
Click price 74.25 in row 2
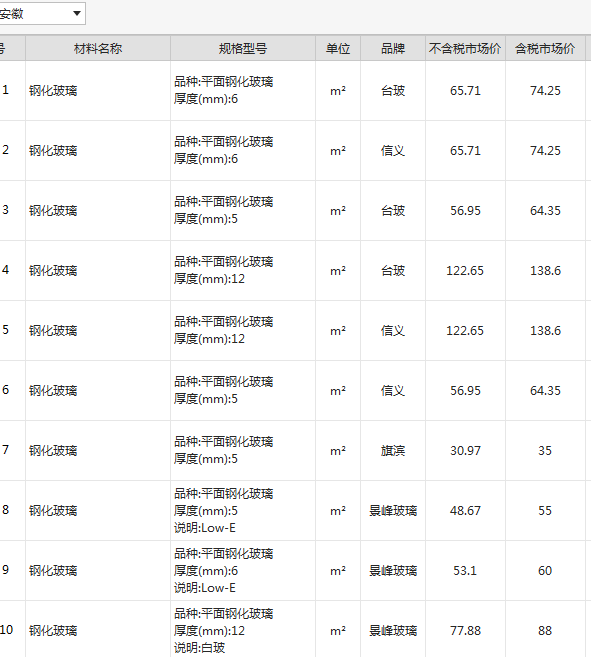click(x=545, y=150)
